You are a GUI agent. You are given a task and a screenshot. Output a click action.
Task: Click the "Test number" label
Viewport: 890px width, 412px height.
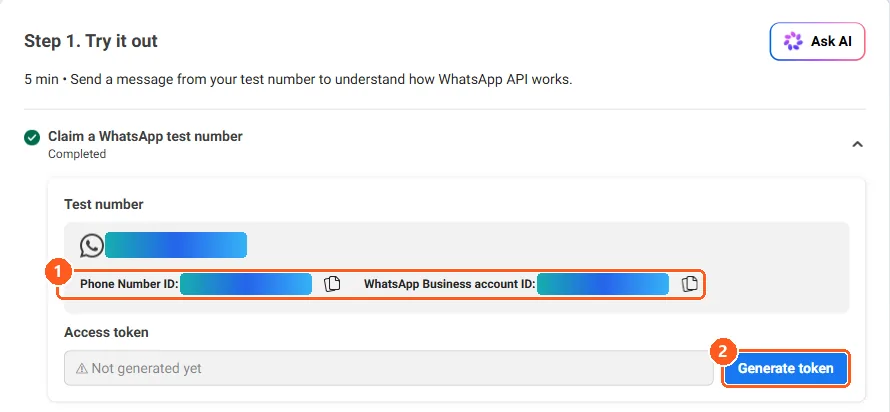pos(104,204)
